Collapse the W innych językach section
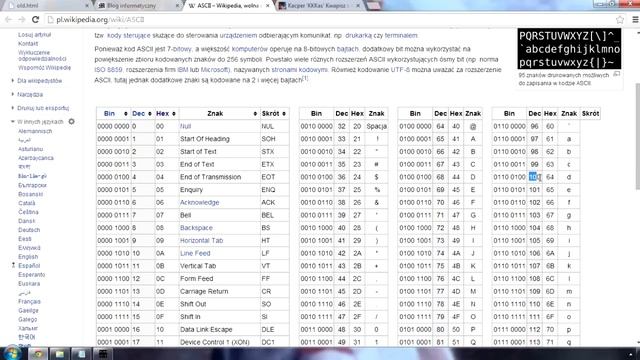 [x=40, y=122]
